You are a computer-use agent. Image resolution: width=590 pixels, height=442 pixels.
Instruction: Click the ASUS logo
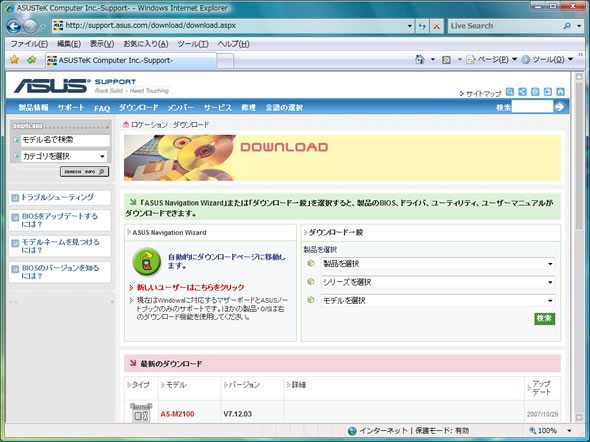click(x=52, y=86)
